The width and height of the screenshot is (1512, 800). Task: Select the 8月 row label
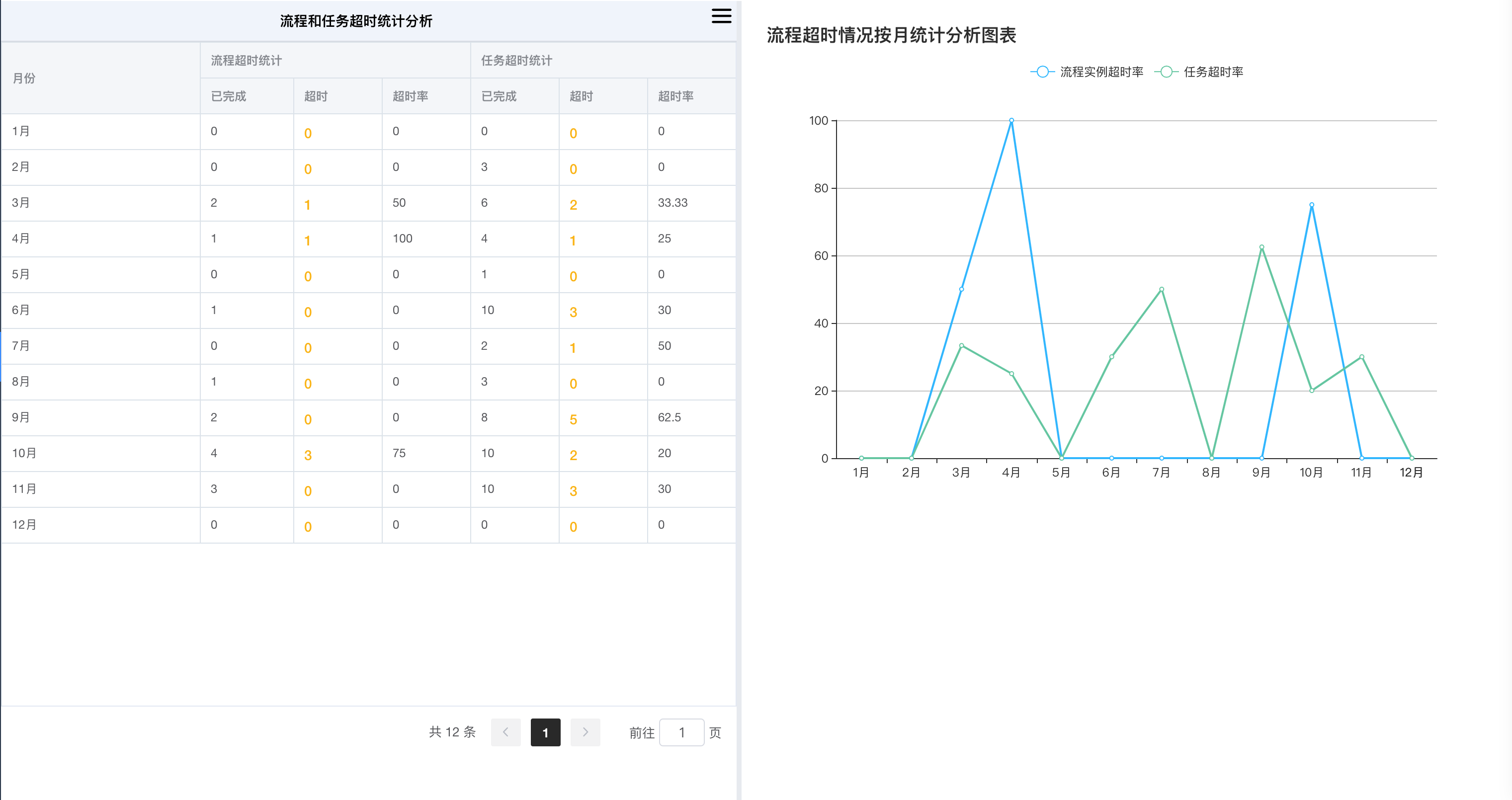(20, 382)
